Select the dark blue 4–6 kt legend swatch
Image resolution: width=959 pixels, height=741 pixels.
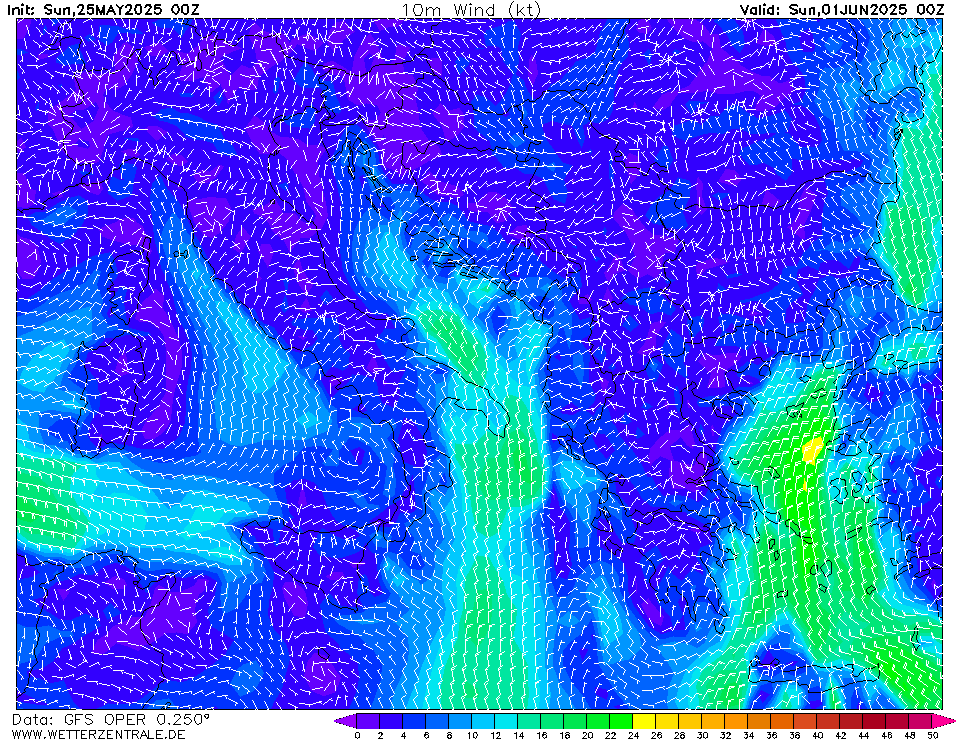[414, 721]
